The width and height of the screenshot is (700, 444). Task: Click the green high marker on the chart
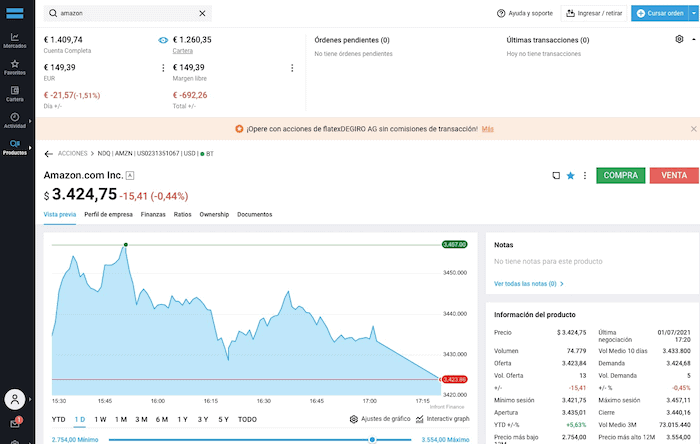(x=126, y=245)
